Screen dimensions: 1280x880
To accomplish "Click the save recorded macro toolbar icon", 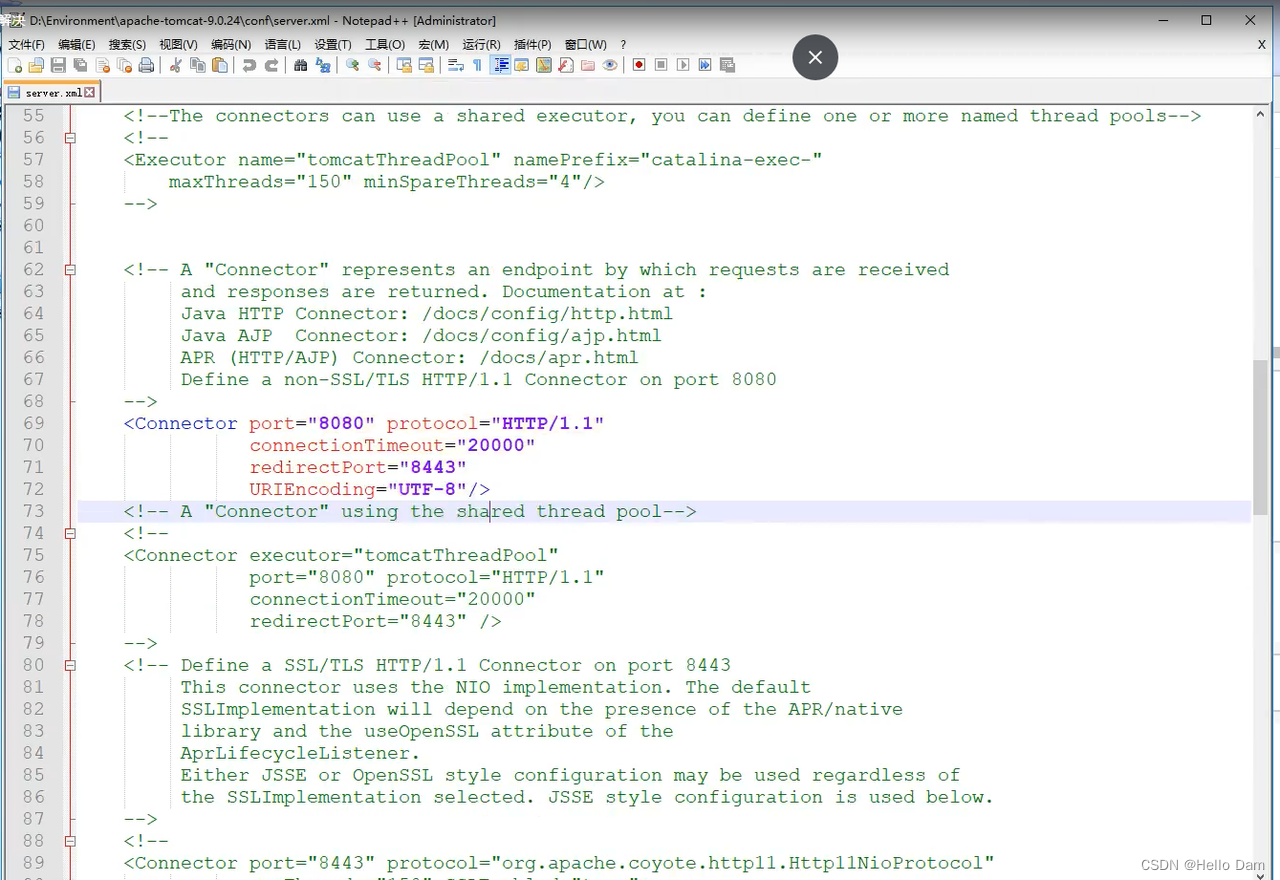I will click(727, 65).
